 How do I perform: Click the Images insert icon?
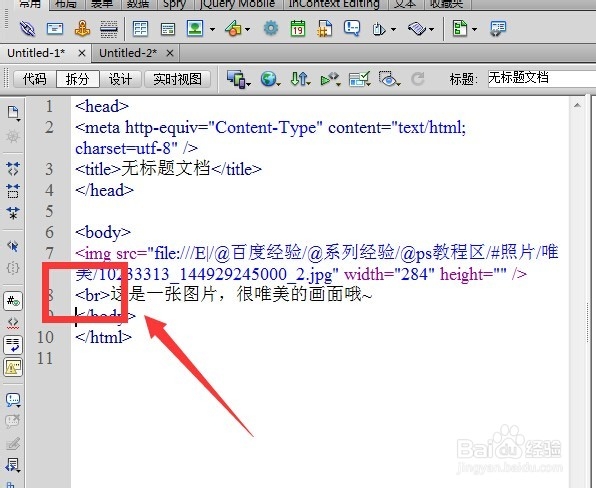195,29
